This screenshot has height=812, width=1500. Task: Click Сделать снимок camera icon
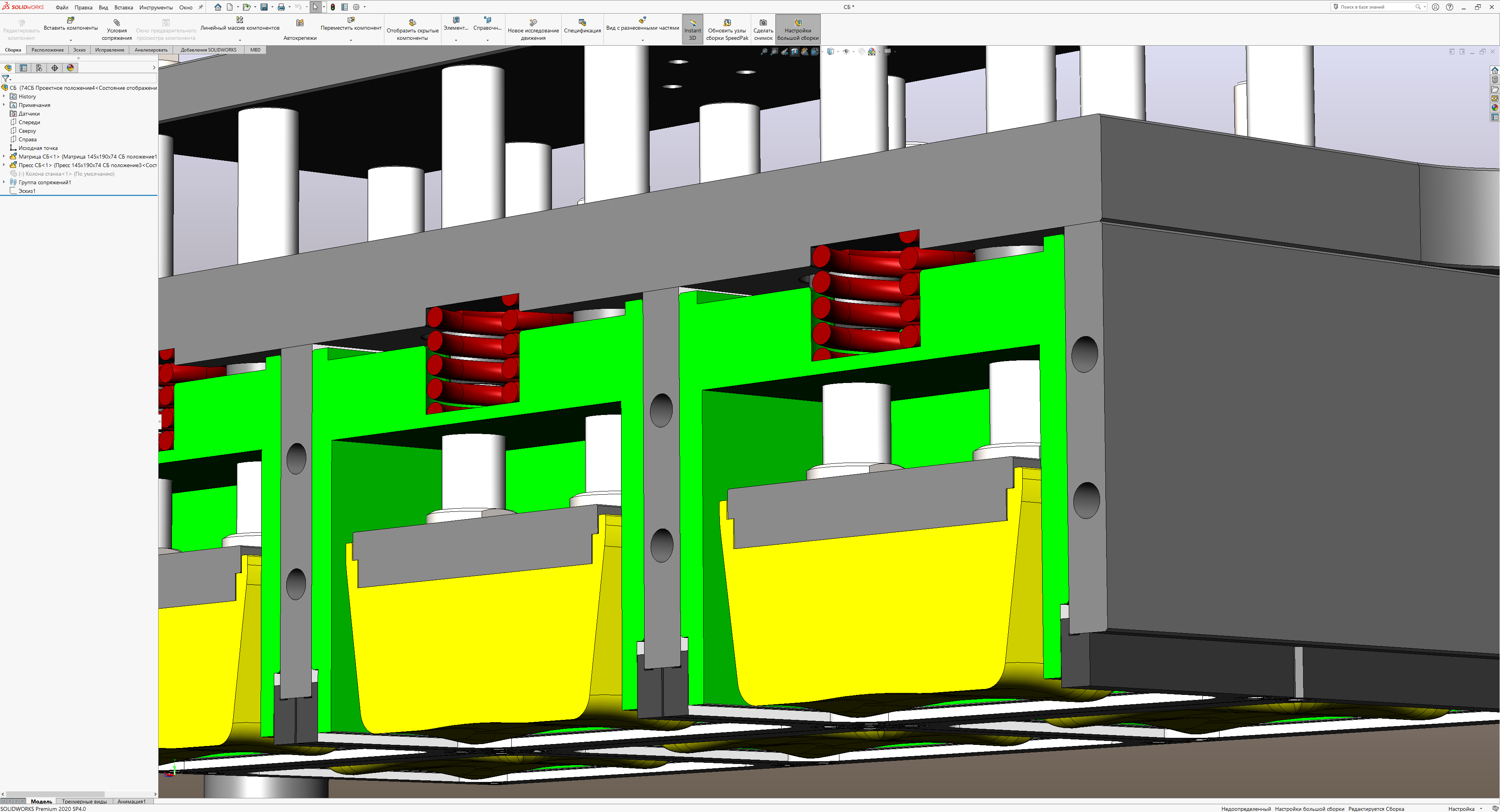tap(763, 23)
